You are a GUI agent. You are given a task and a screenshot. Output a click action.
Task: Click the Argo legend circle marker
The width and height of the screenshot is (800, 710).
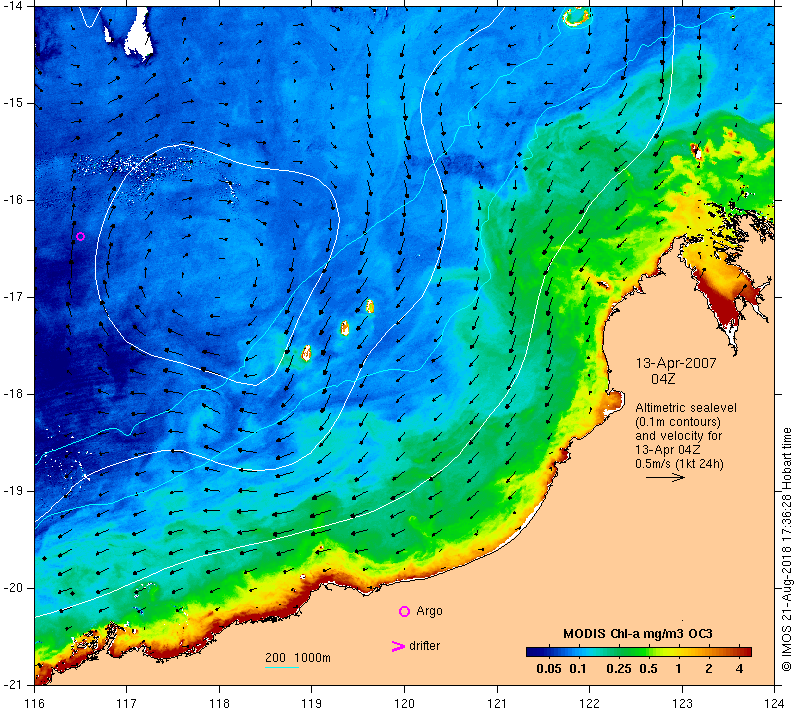404,611
